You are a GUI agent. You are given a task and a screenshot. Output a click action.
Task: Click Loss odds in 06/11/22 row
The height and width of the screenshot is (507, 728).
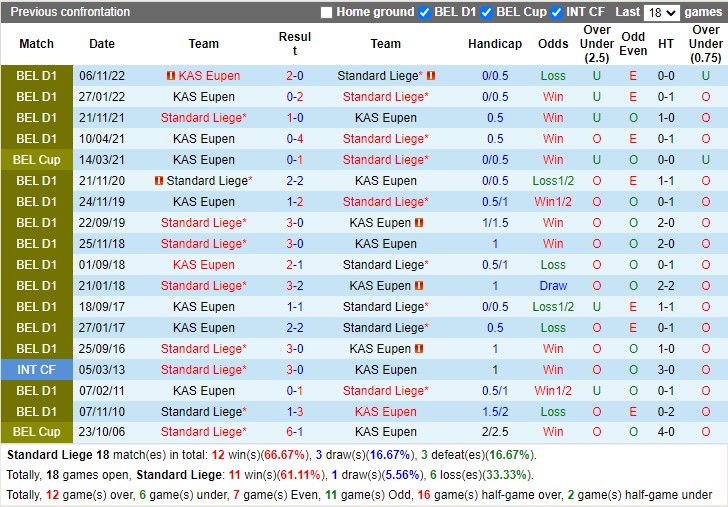[x=553, y=76]
